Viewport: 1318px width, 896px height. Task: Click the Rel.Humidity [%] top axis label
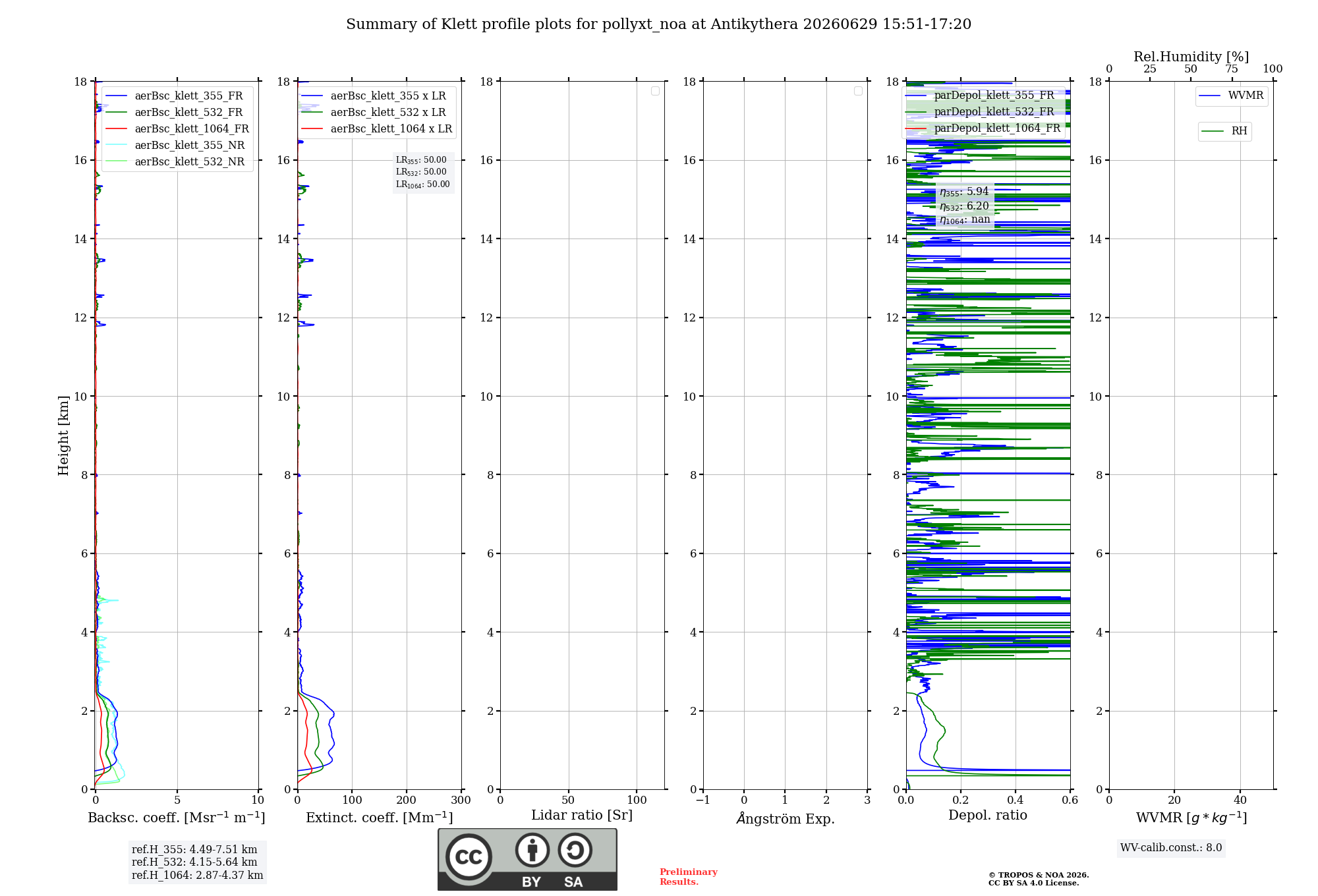pos(1191,57)
